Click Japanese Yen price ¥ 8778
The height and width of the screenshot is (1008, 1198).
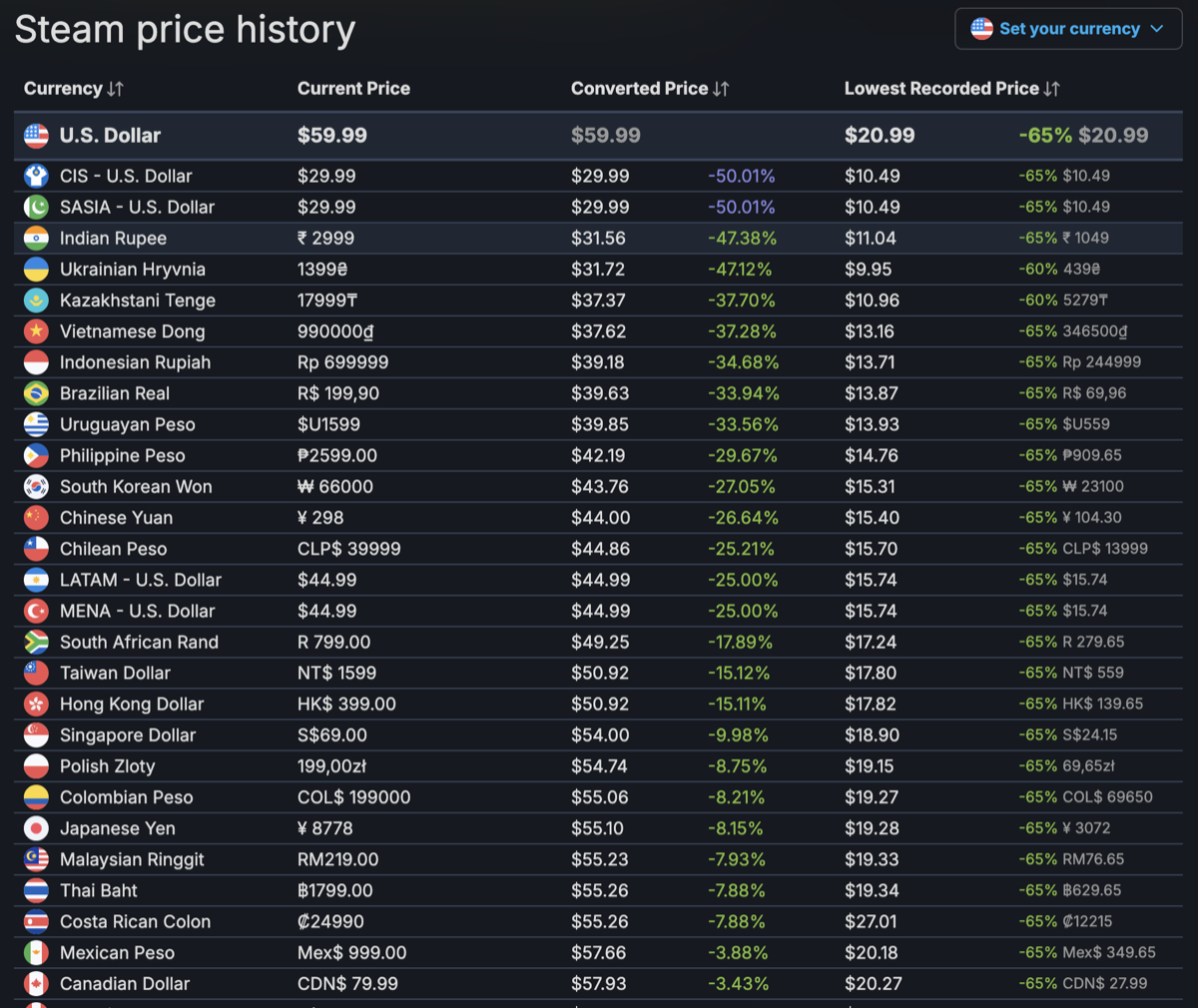click(325, 828)
